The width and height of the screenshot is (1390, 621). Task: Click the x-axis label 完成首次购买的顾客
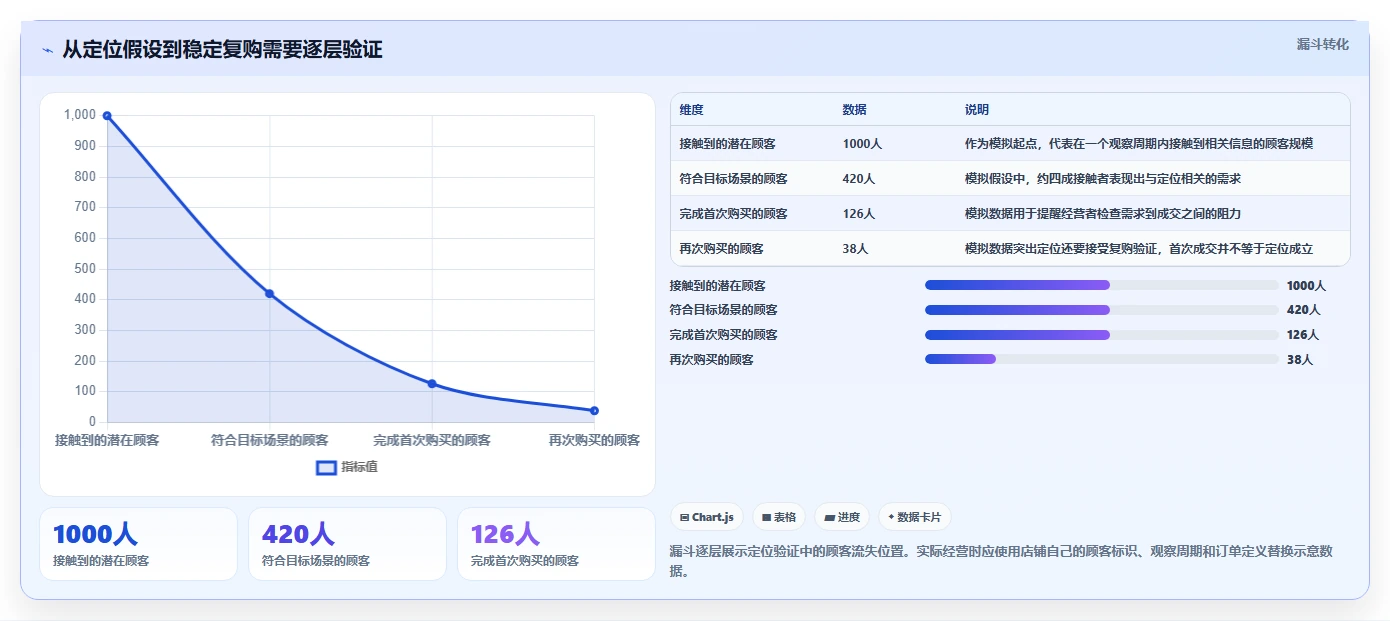tap(432, 440)
